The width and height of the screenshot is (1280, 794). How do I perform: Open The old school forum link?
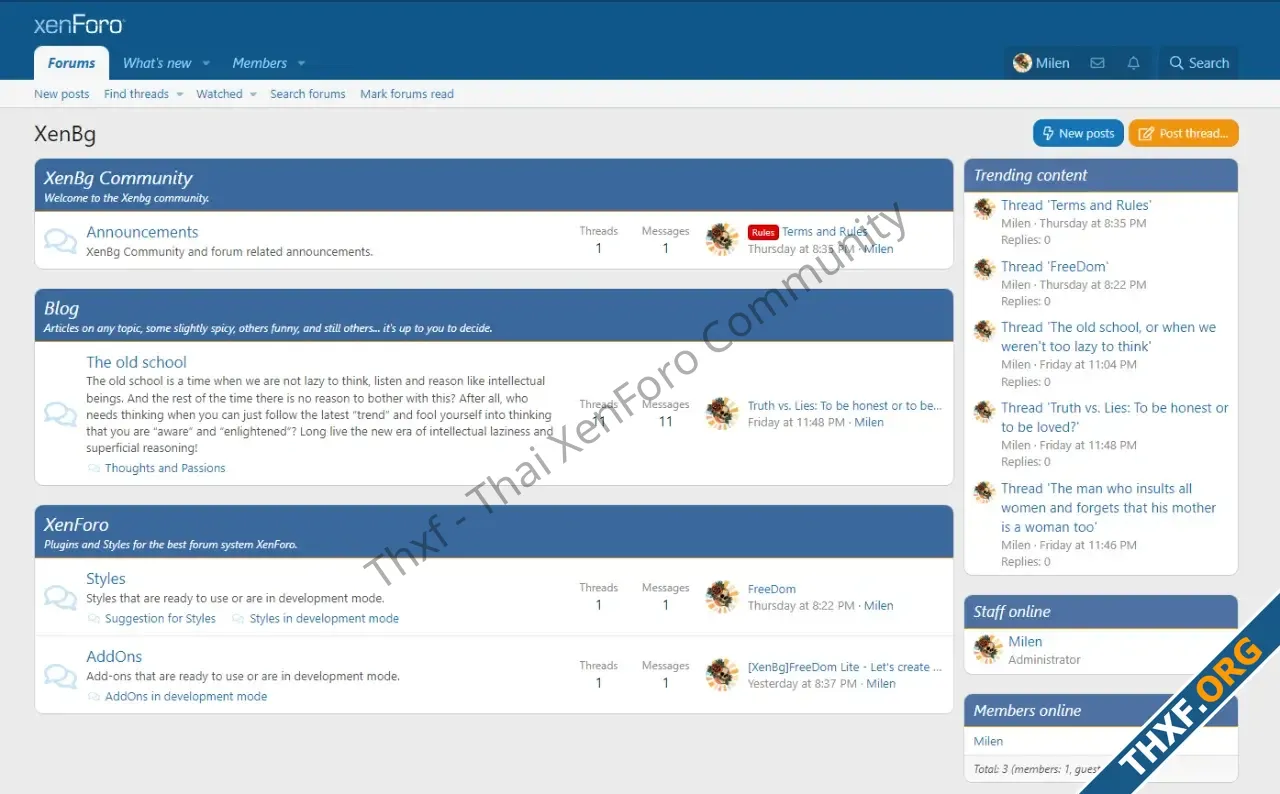click(x=136, y=362)
